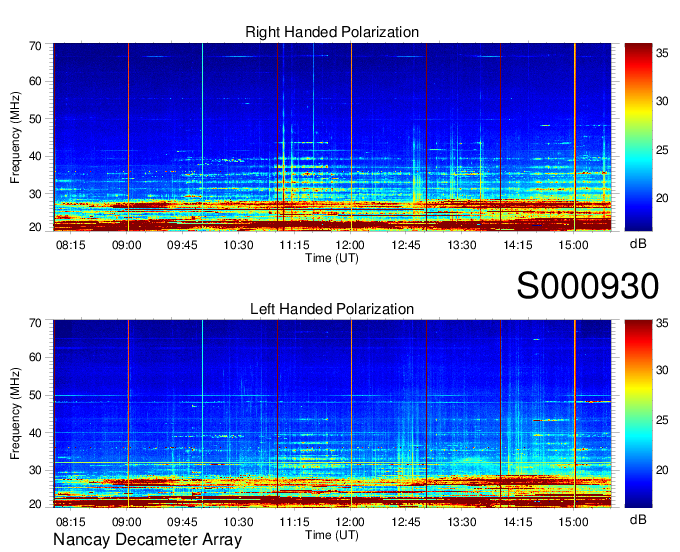Click the 30 dB tick on the lower colorbar
This screenshot has width=680, height=552.
point(662,370)
